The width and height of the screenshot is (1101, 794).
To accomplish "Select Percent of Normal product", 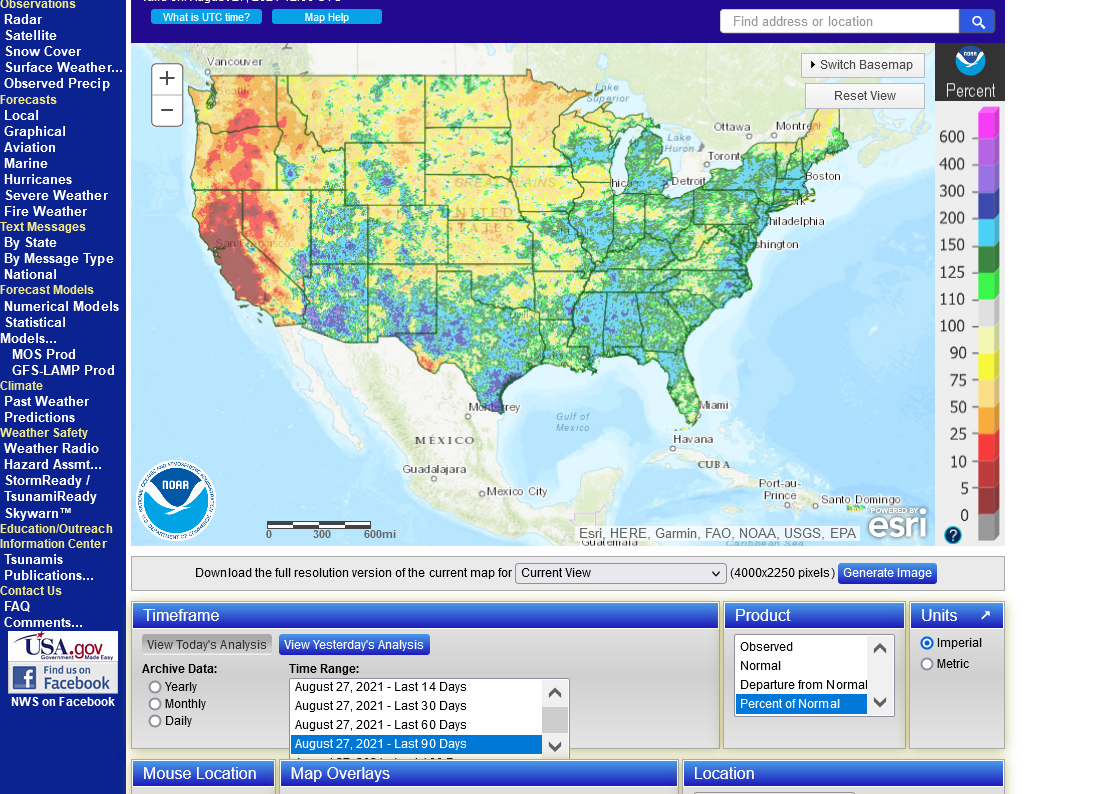I will pyautogui.click(x=801, y=704).
